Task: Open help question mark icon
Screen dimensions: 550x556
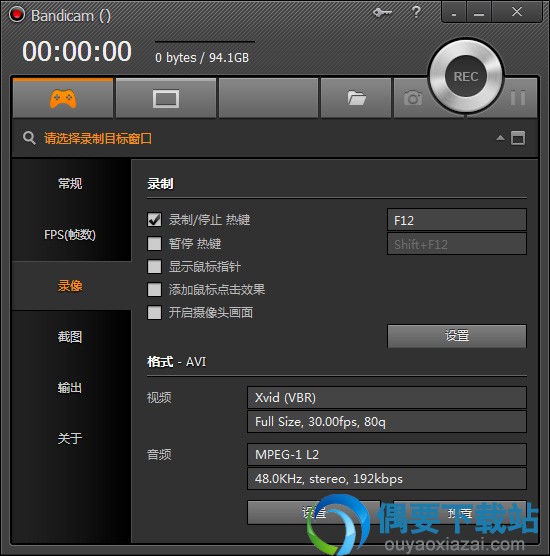Action: [x=416, y=12]
